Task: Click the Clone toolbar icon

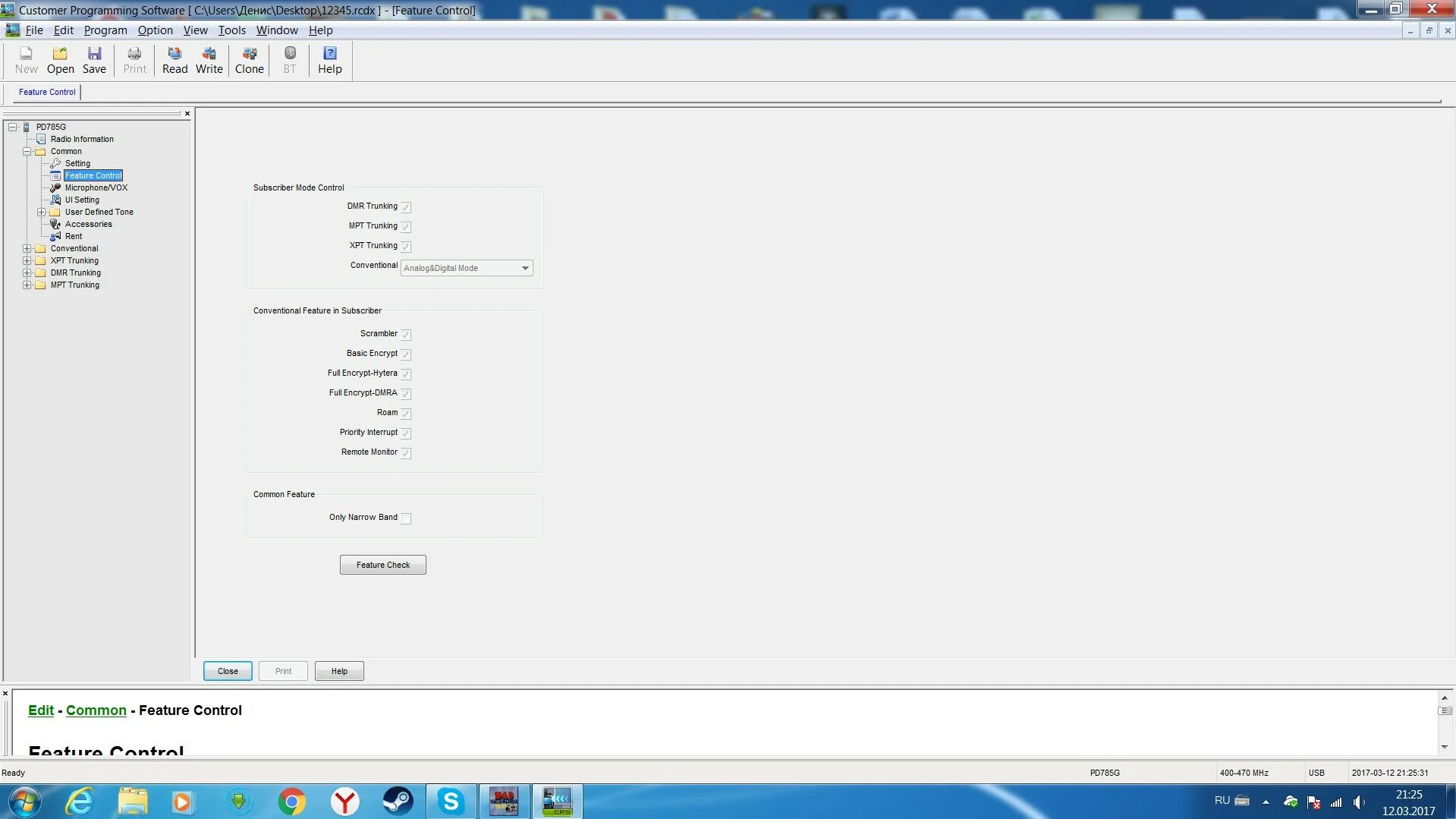Action: pyautogui.click(x=249, y=60)
